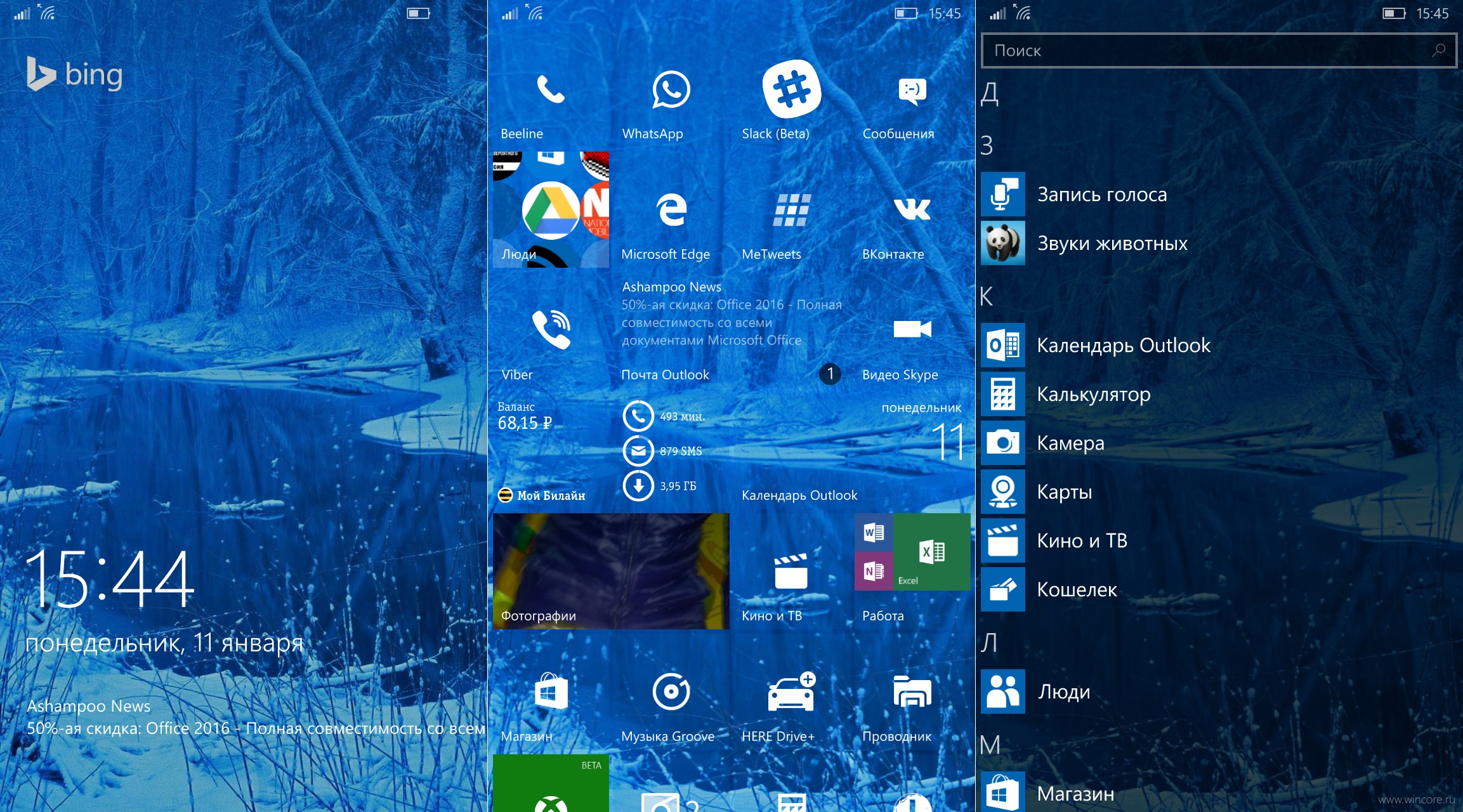Launch Калькулятор from the app list
Viewport: 1463px width, 812px height.
pyautogui.click(x=1218, y=394)
